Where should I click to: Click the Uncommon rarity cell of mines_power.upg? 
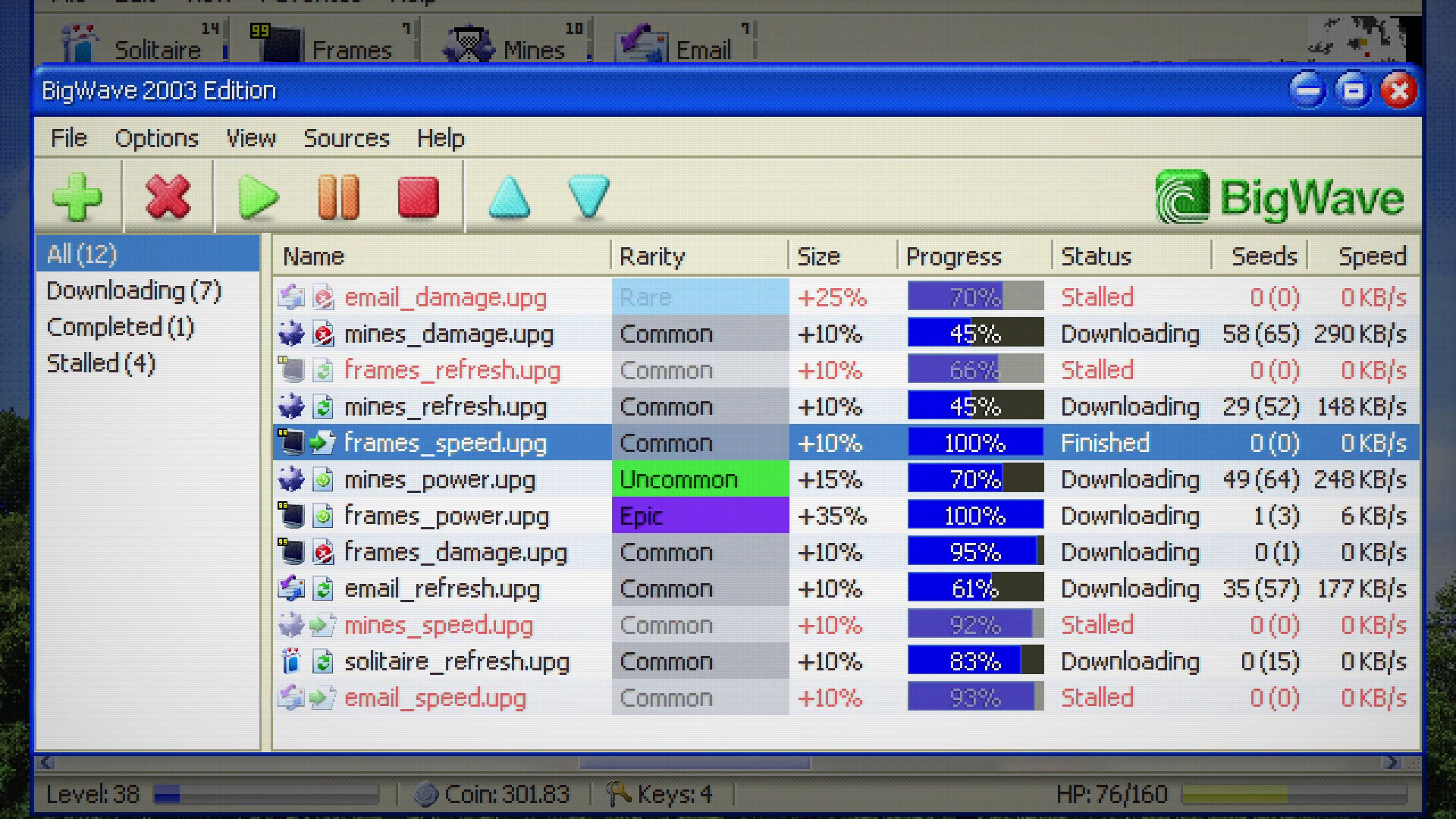pos(700,479)
